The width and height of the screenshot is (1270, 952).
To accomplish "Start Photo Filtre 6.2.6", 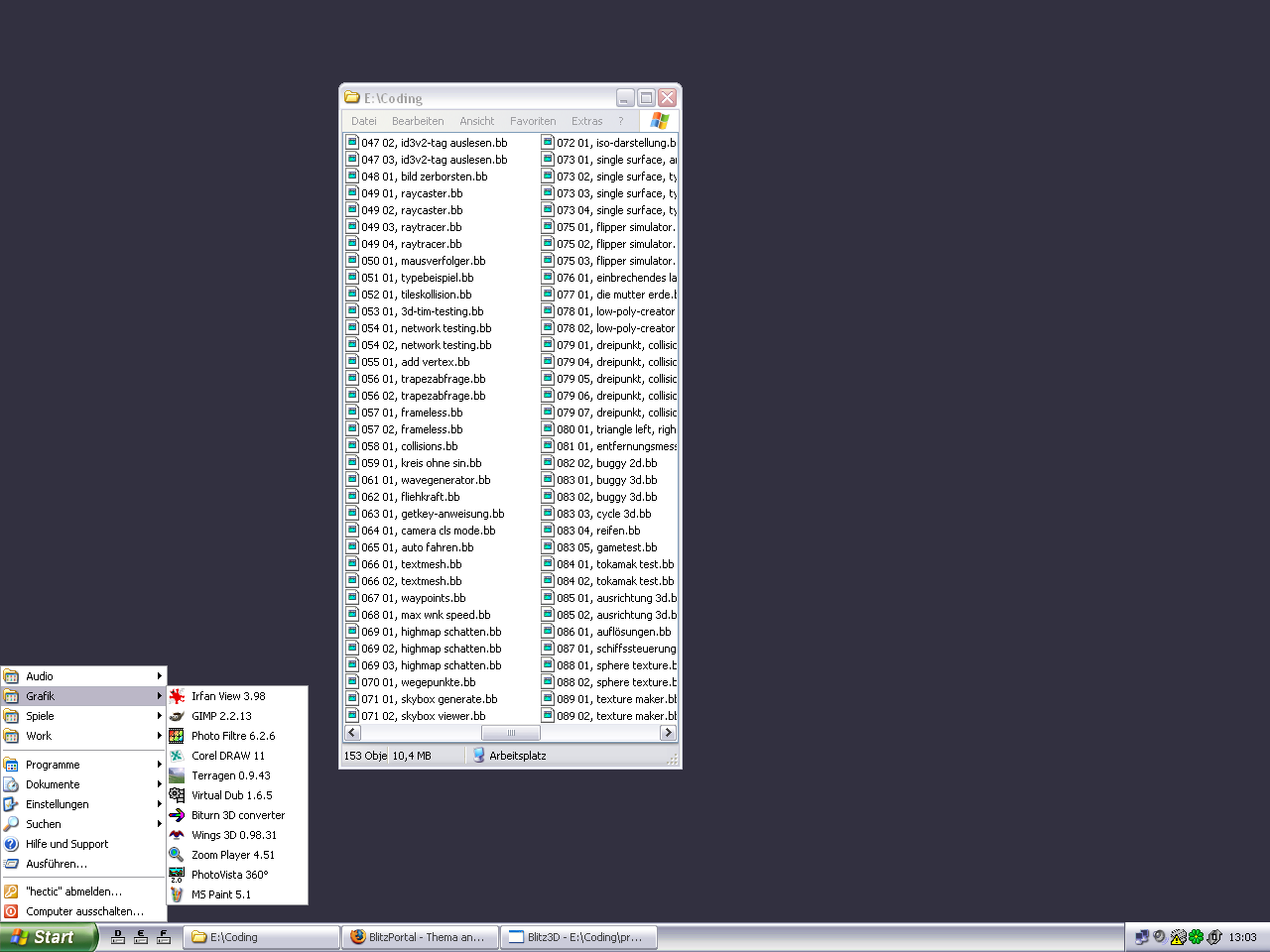I will [233, 736].
